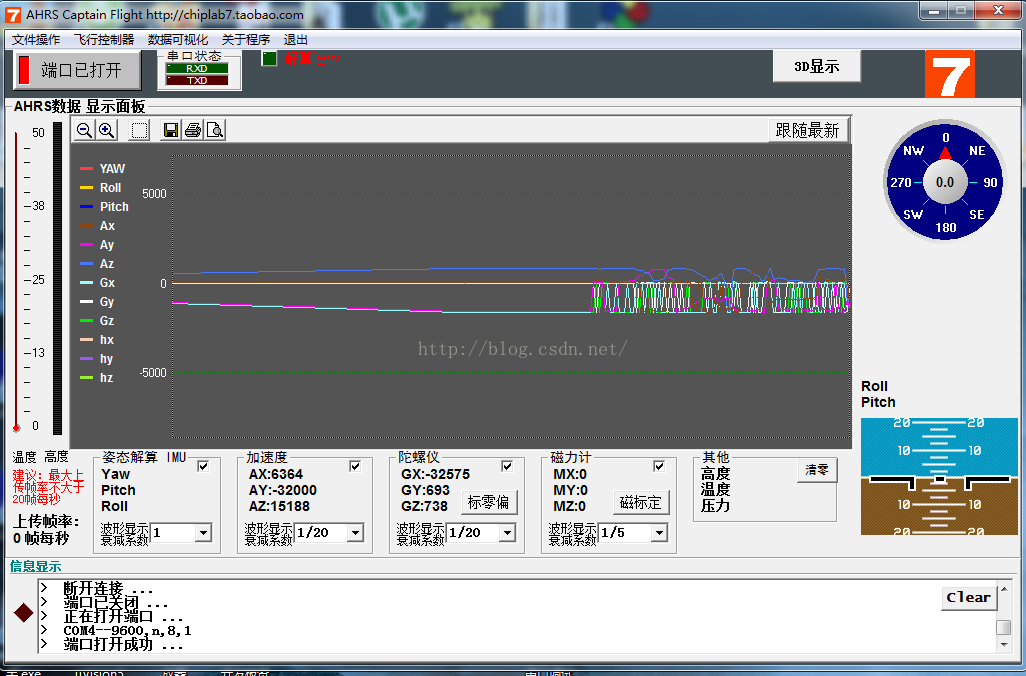Screen dimensions: 1026x676
Task: Click the AY:-32000 reading
Action: tap(283, 490)
